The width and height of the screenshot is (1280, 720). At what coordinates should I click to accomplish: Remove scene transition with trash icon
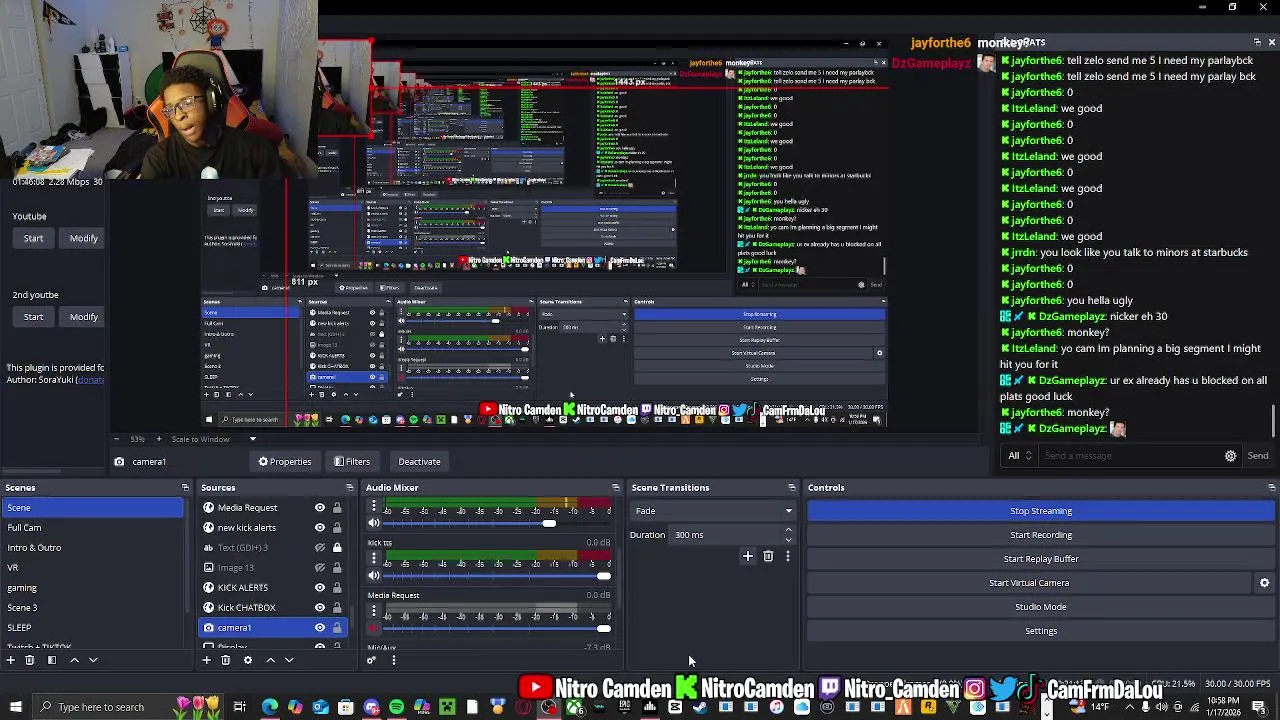pos(768,556)
